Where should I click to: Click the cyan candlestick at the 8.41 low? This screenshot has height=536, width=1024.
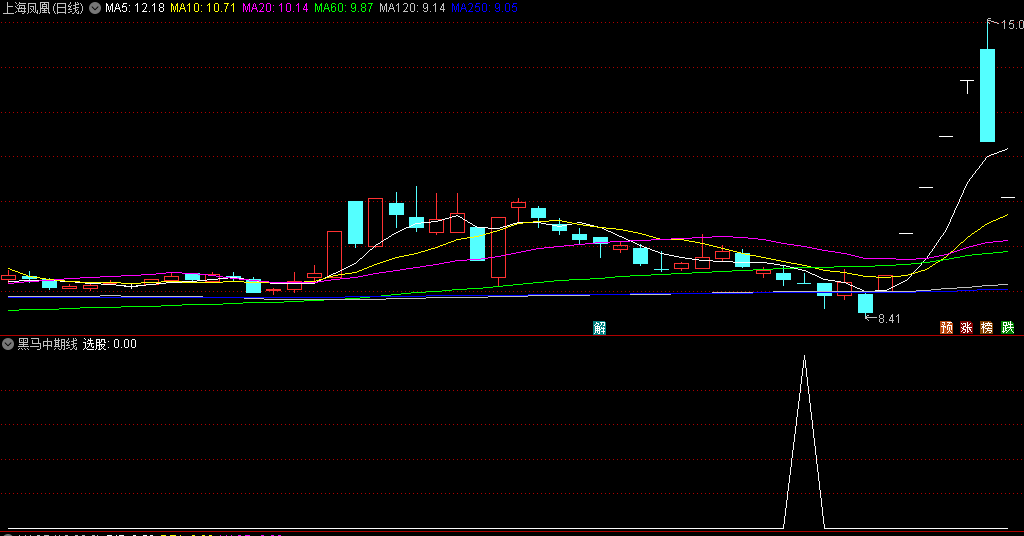tap(865, 304)
